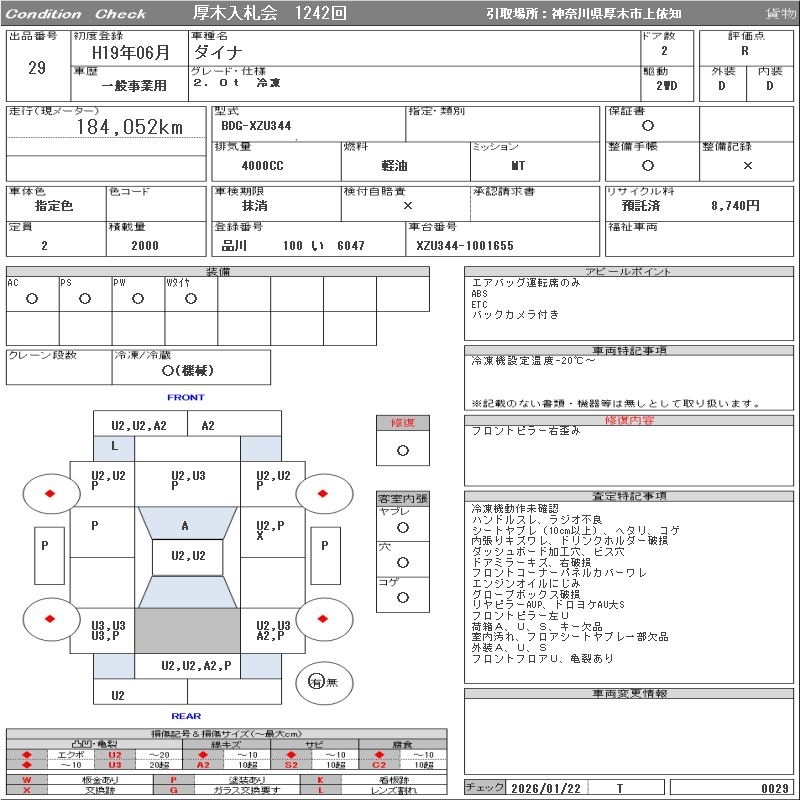Click the 184,052km mileage value
This screenshot has height=800, width=800.
(129, 127)
